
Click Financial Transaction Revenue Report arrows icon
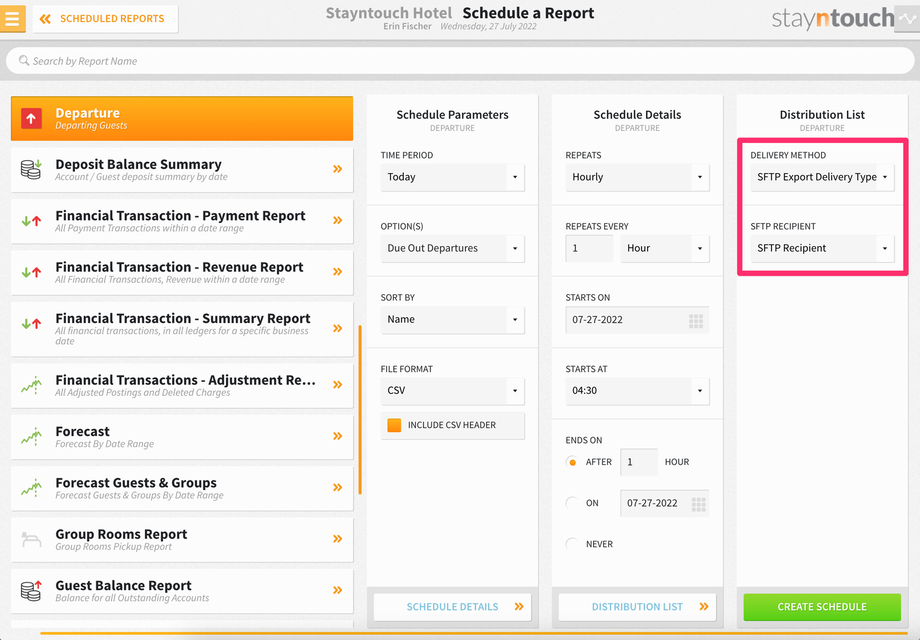(x=32, y=272)
